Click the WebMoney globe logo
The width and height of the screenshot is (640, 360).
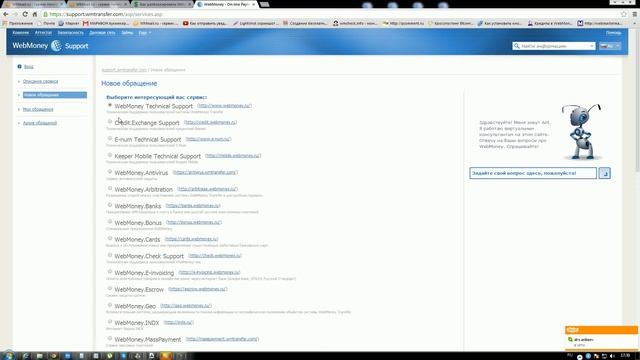[x=56, y=46]
